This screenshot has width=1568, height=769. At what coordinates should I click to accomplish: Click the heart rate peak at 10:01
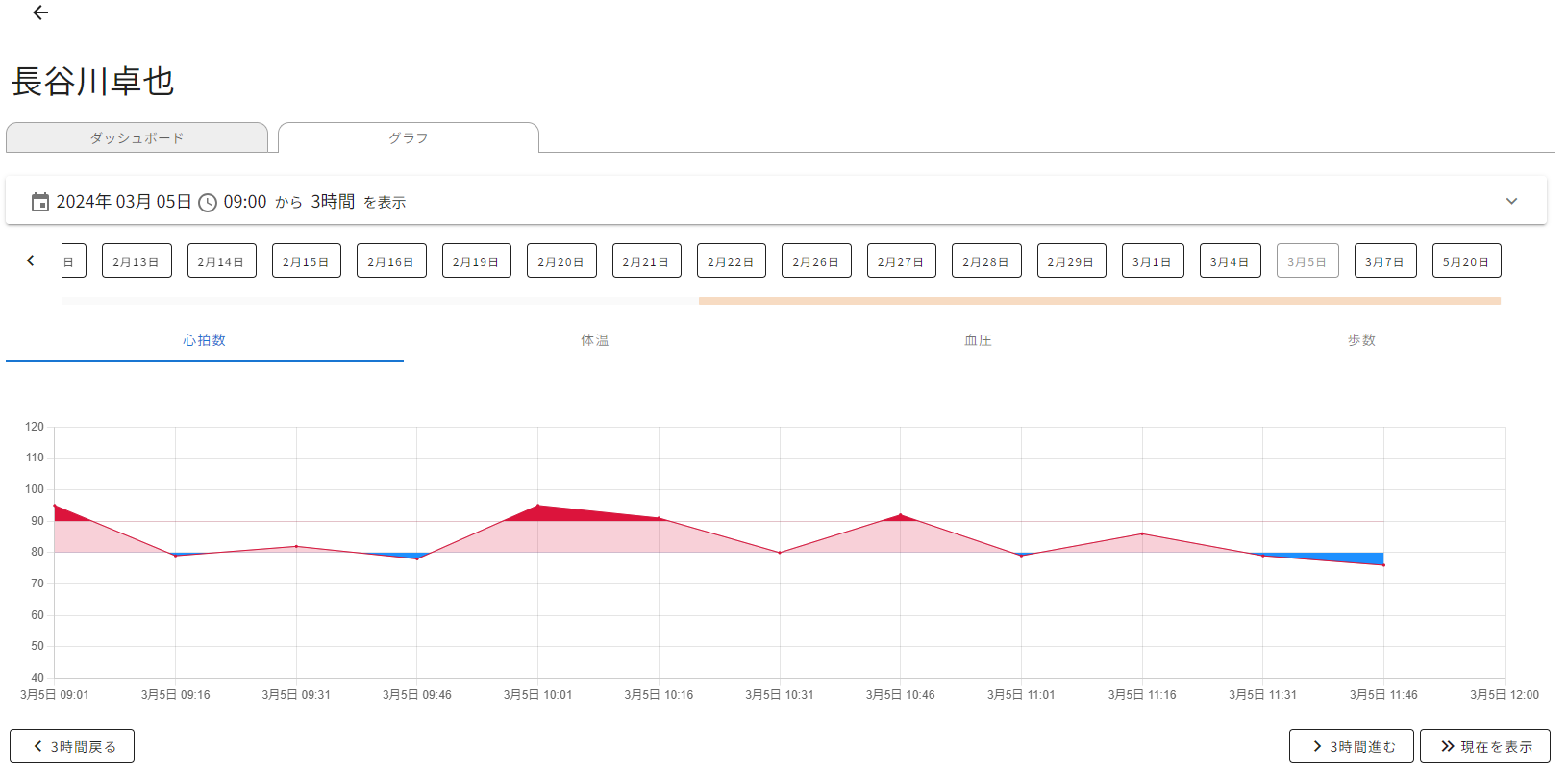(537, 506)
